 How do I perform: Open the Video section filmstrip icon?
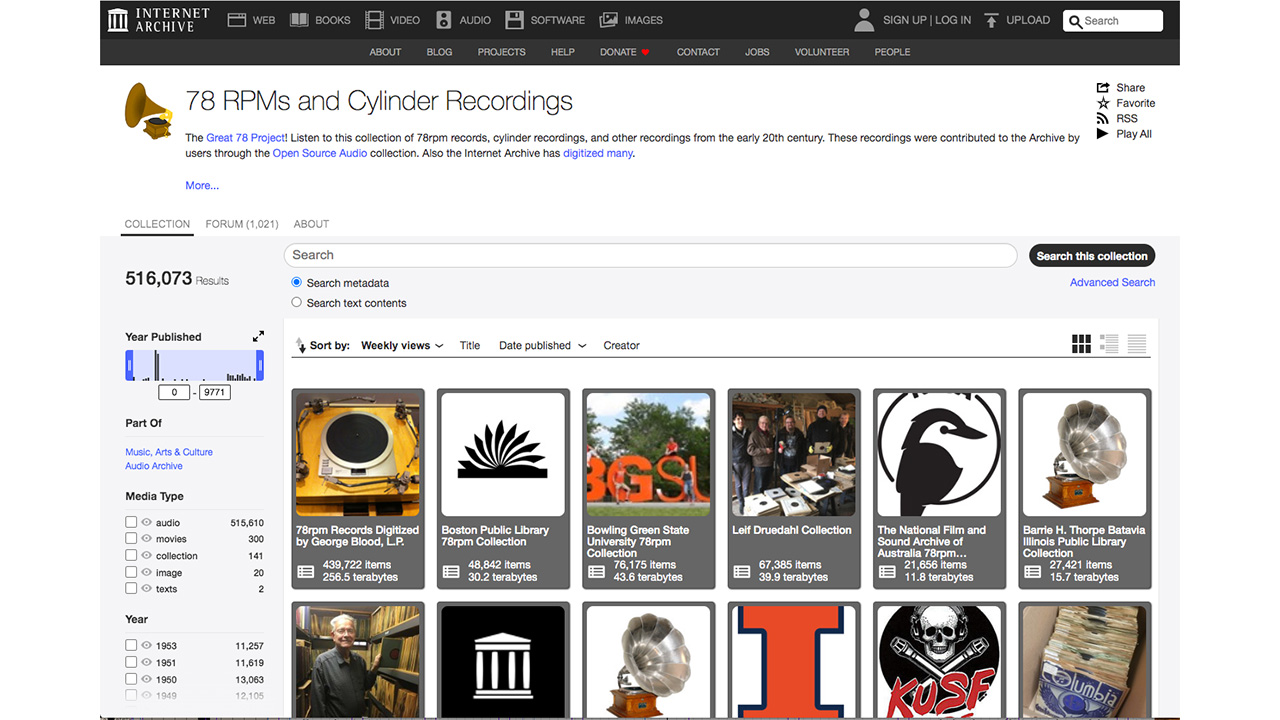pyautogui.click(x=374, y=20)
